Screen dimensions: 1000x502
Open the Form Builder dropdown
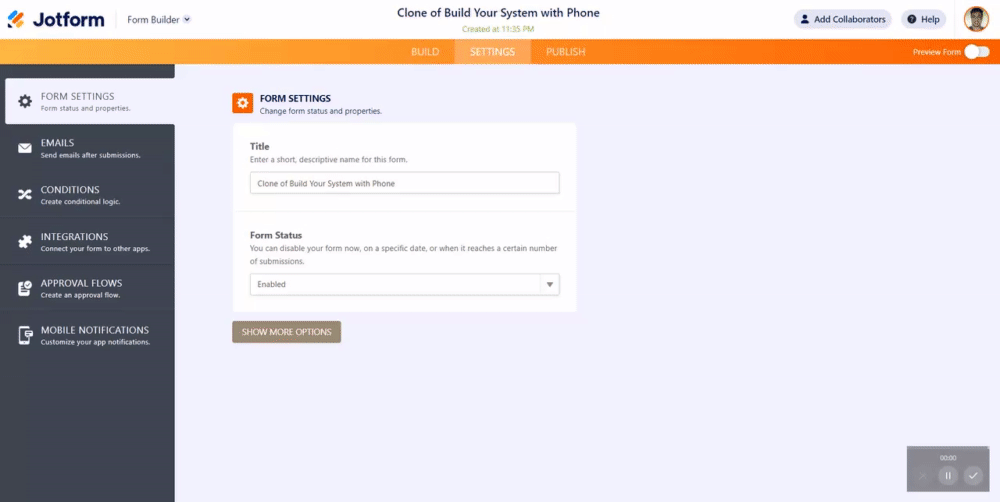coord(159,19)
